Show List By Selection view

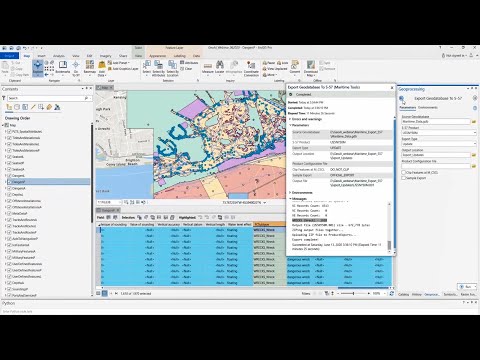click(25, 107)
